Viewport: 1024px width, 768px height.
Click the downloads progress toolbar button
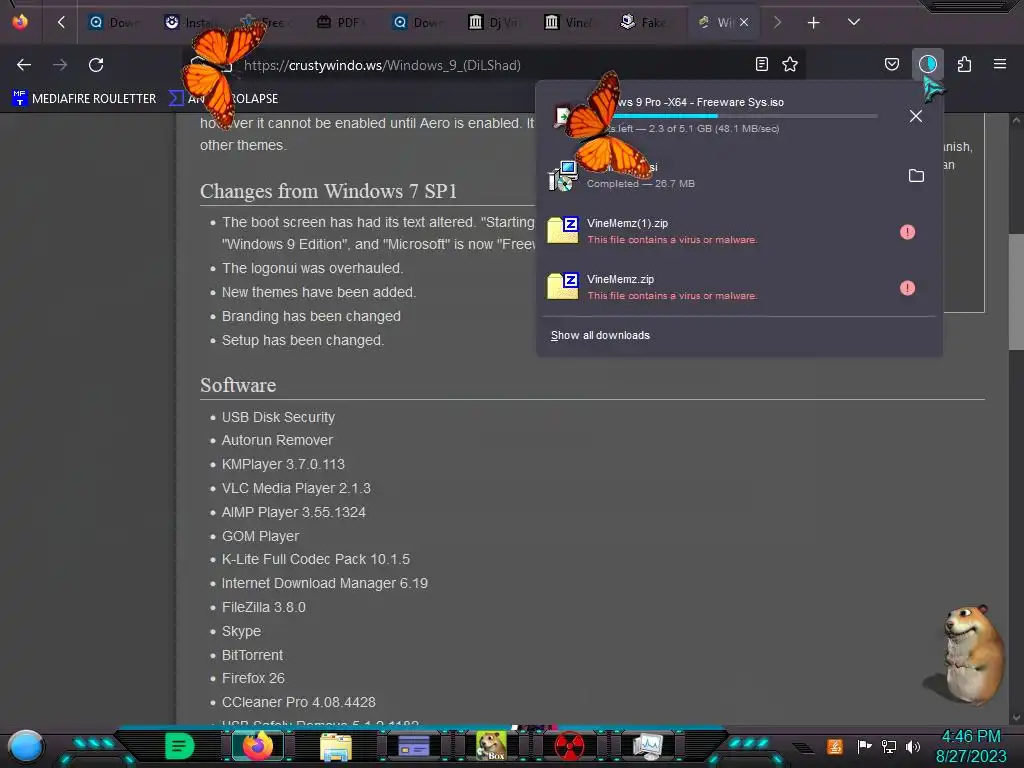(x=927, y=64)
